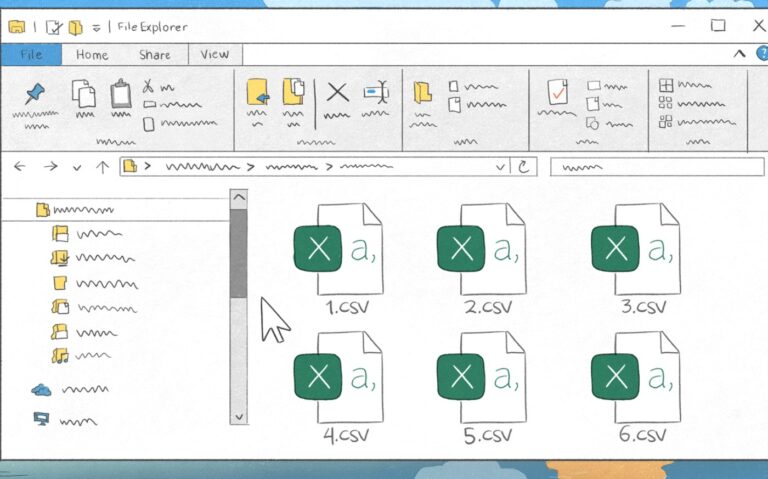The image size is (768, 479).
Task: Click the Paste clipboard icon
Action: point(120,93)
